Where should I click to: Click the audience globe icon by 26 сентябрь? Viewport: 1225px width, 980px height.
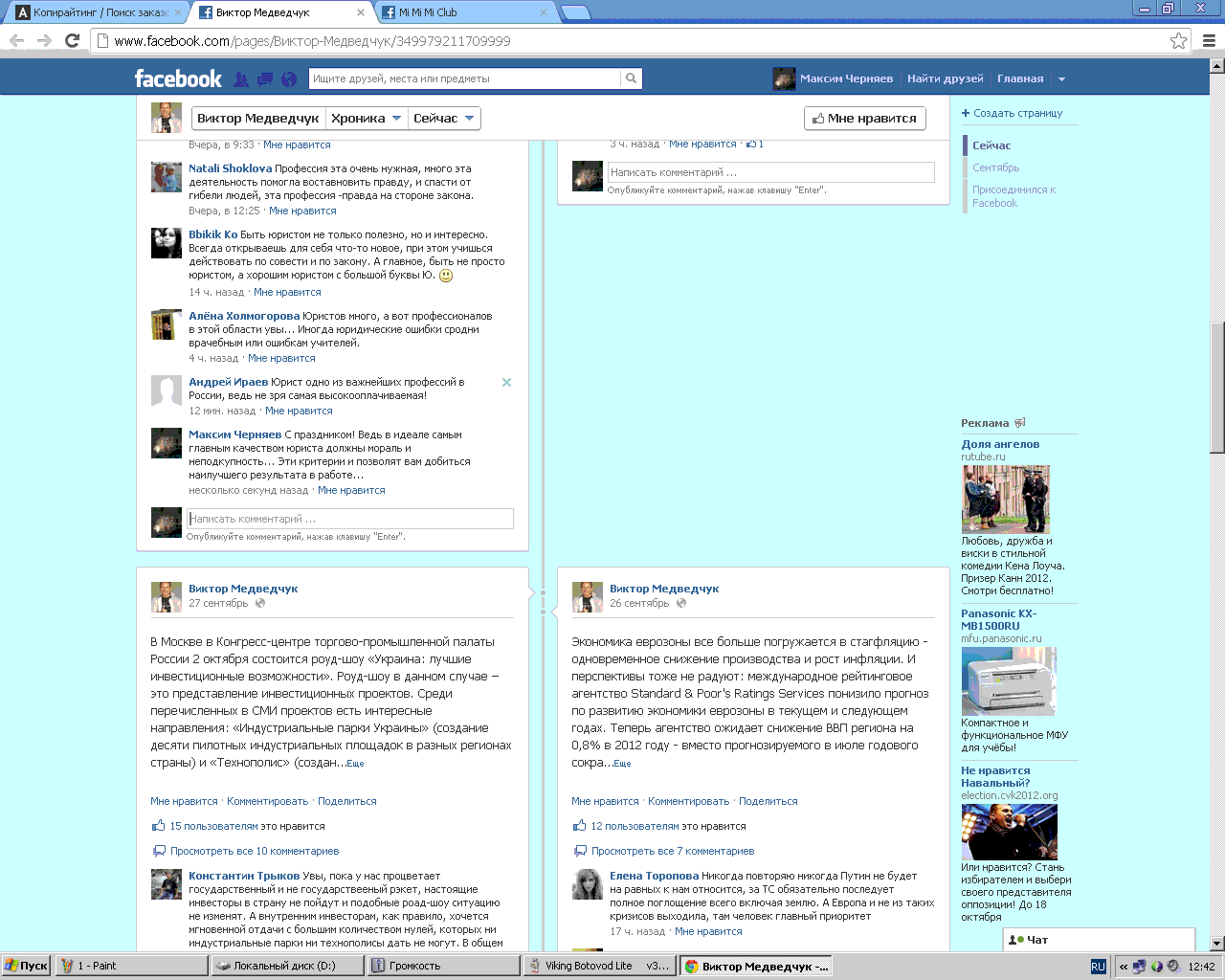point(681,603)
